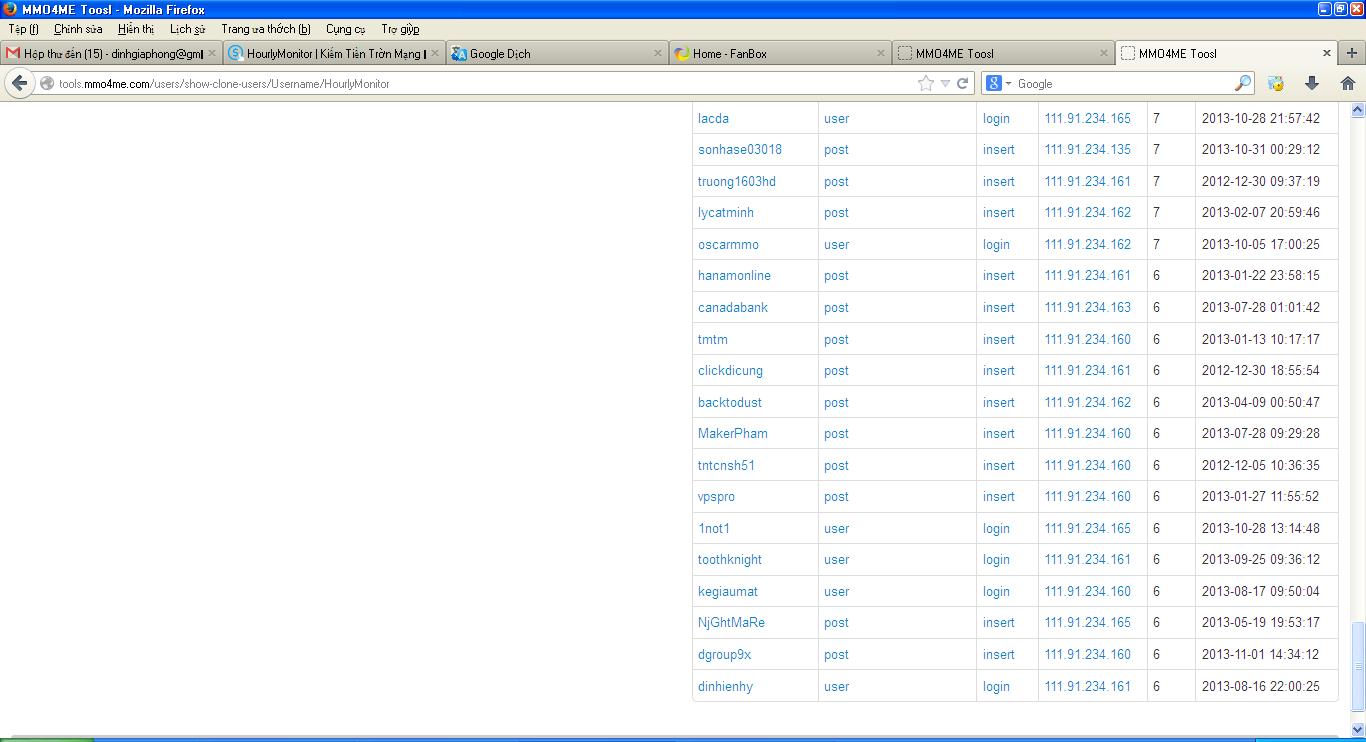Click the Gmail favicon on the first tab
This screenshot has height=742, width=1366.
click(x=13, y=53)
